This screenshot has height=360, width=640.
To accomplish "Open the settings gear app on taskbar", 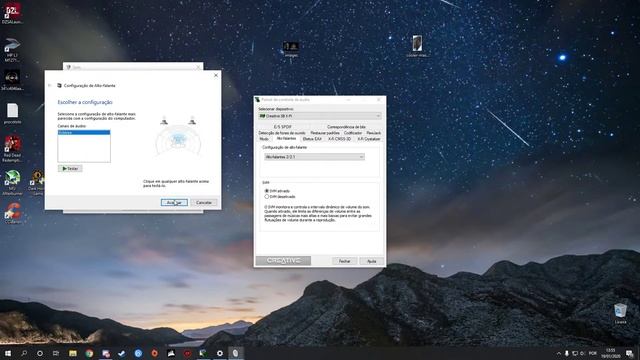I will [220, 353].
